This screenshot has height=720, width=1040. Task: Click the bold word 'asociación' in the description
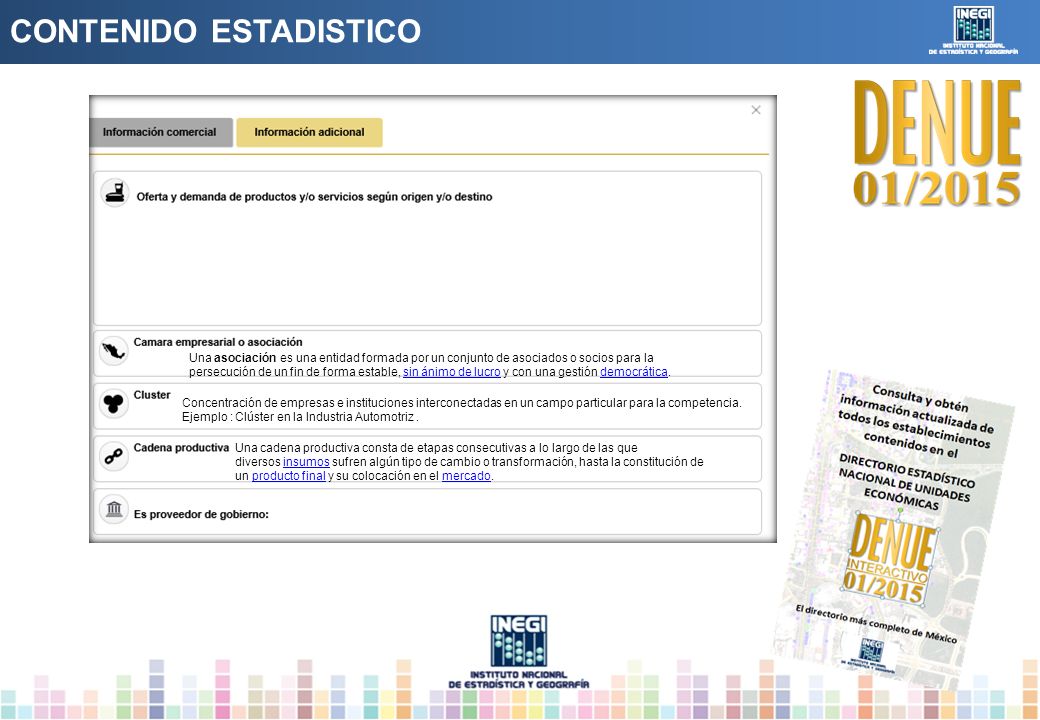click(x=245, y=358)
